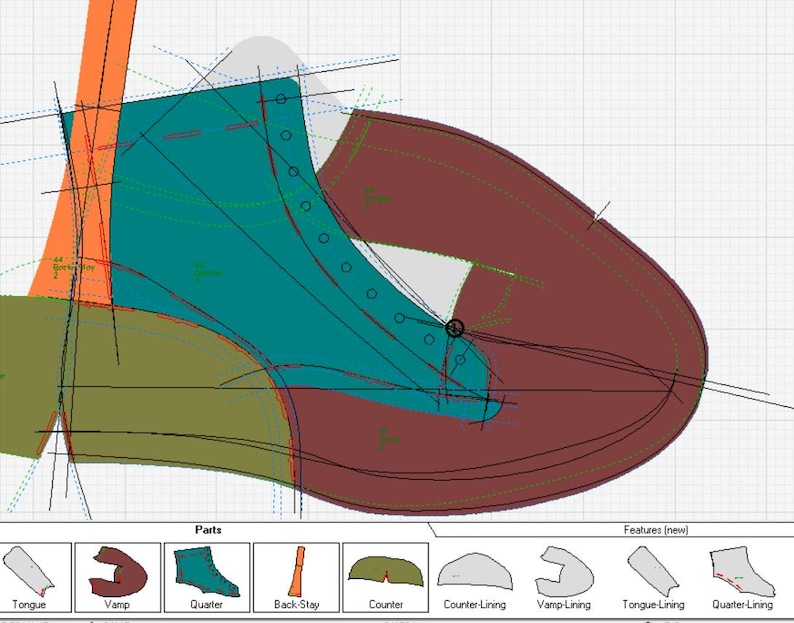Select the Vamp part thumbnail
The width and height of the screenshot is (794, 623).
pyautogui.click(x=117, y=577)
